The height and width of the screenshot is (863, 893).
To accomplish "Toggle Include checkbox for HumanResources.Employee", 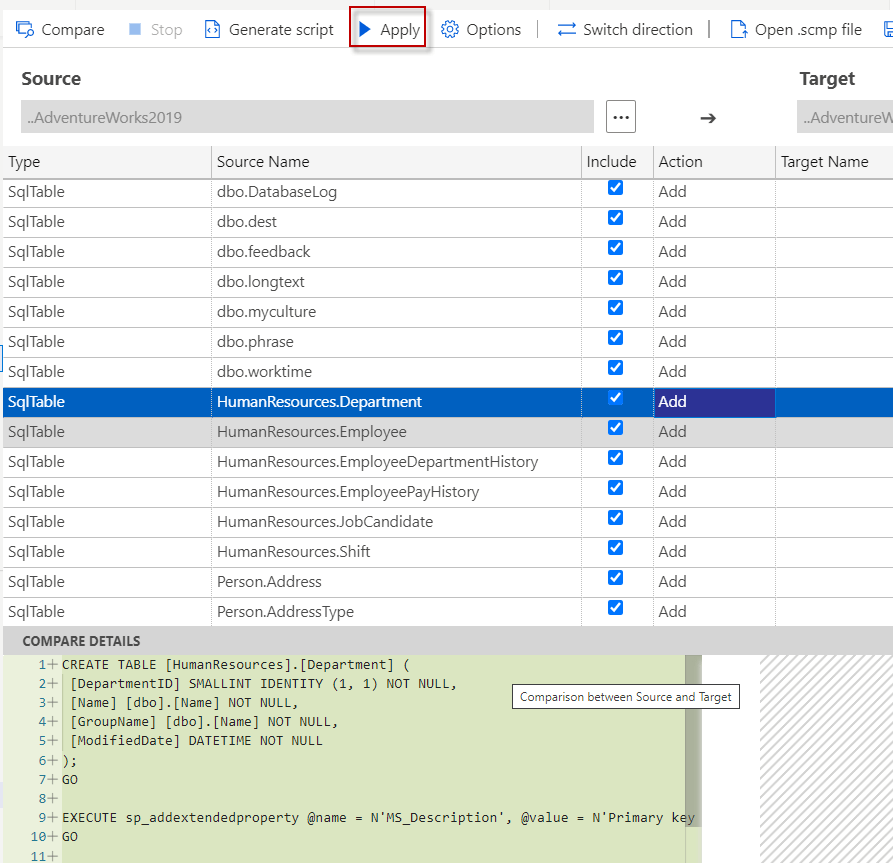I will [616, 428].
